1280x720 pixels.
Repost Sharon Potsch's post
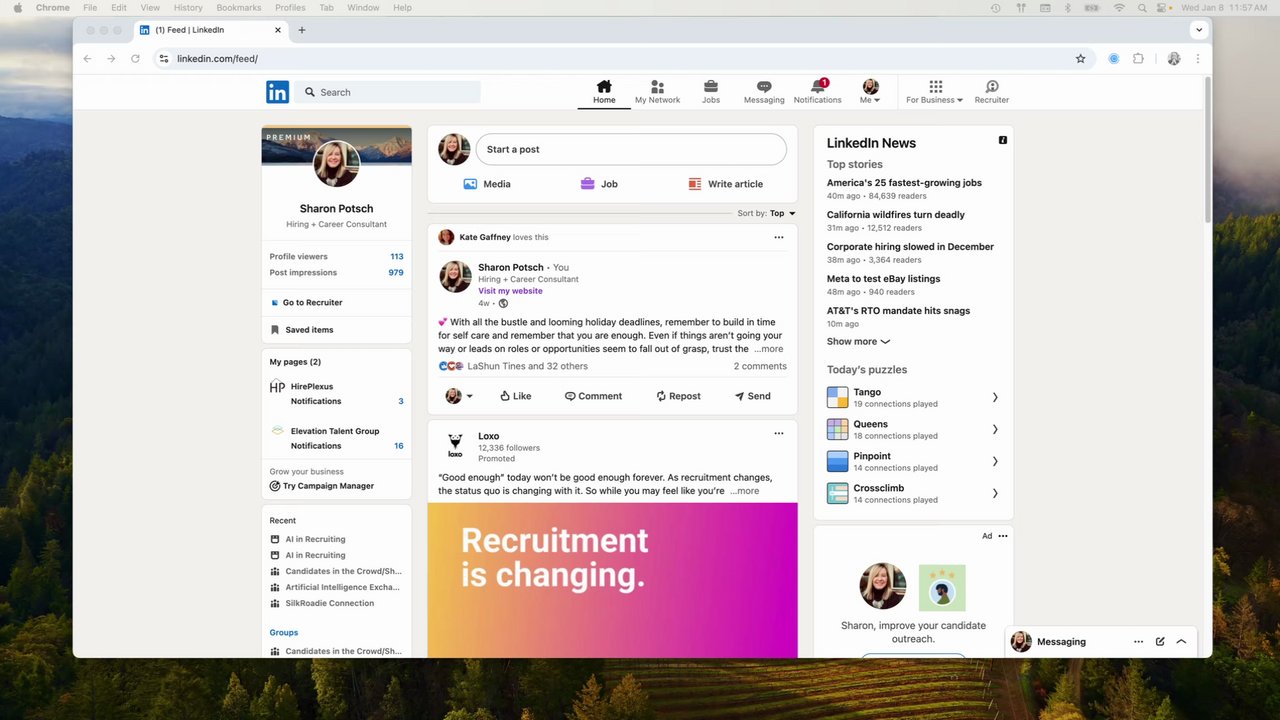pos(678,396)
